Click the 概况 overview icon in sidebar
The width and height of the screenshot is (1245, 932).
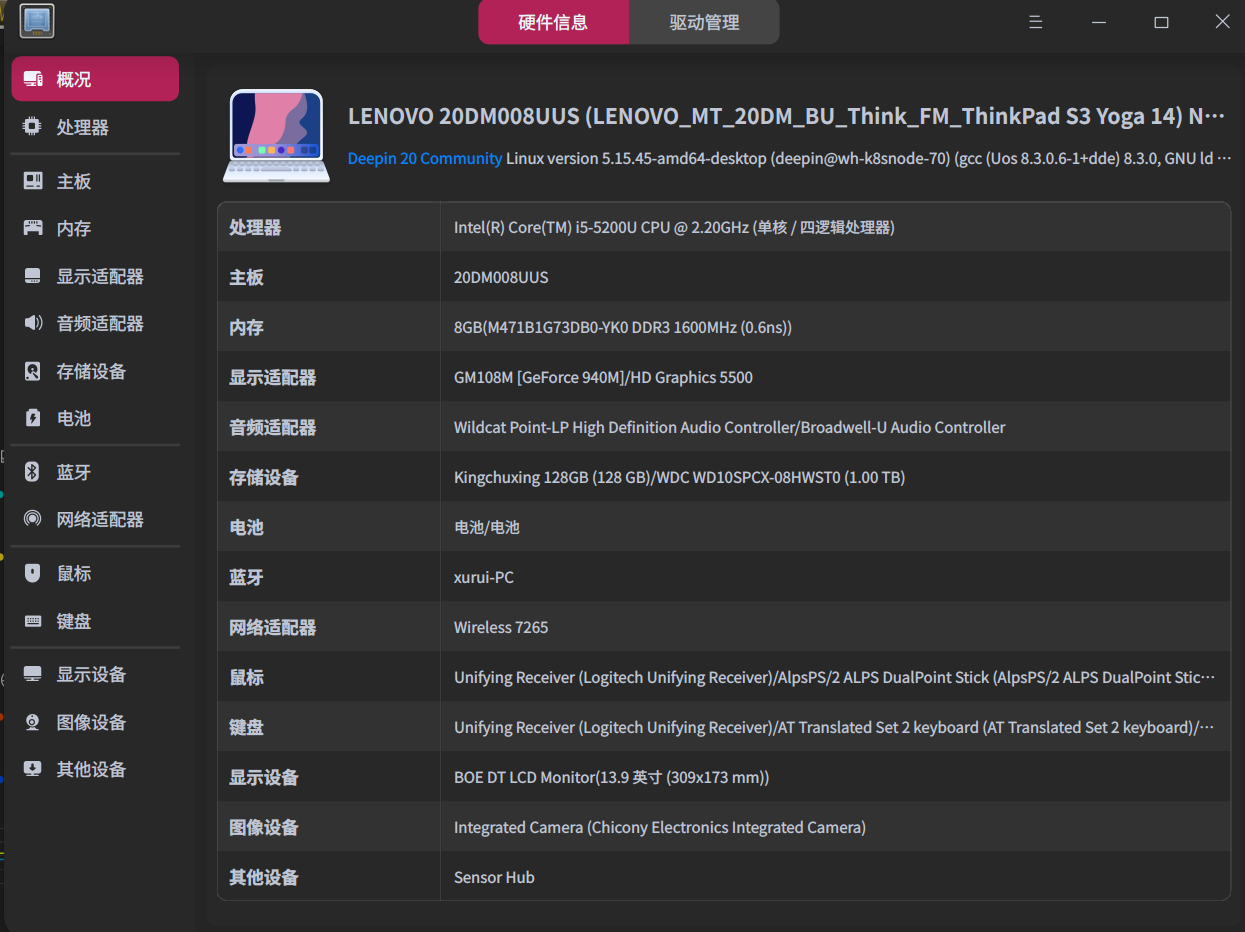33,79
